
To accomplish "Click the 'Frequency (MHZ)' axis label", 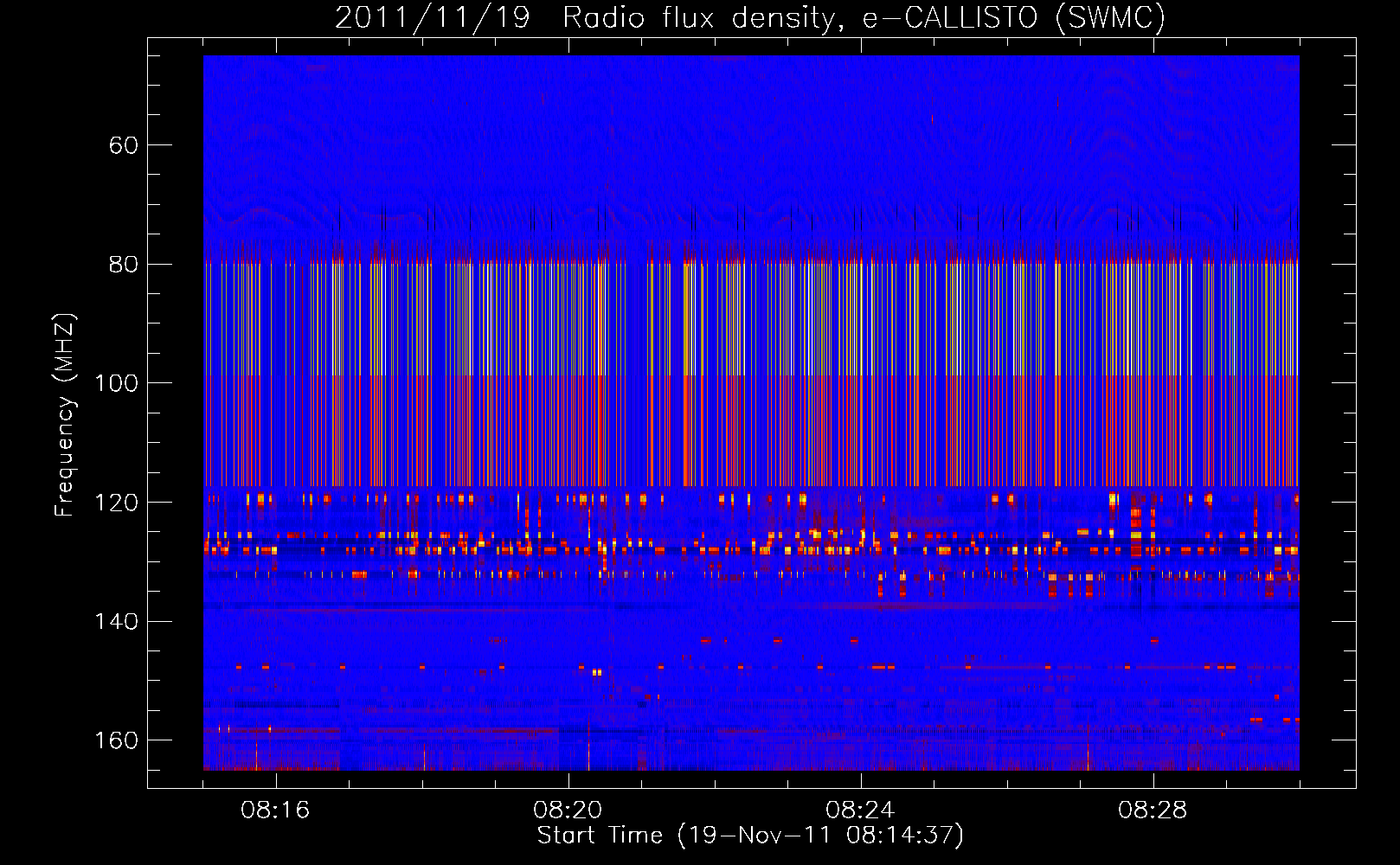I will click(x=65, y=415).
